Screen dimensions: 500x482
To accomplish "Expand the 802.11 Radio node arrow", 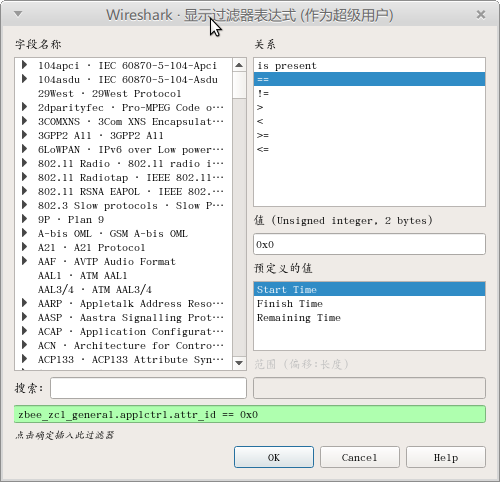I will [x=24, y=163].
